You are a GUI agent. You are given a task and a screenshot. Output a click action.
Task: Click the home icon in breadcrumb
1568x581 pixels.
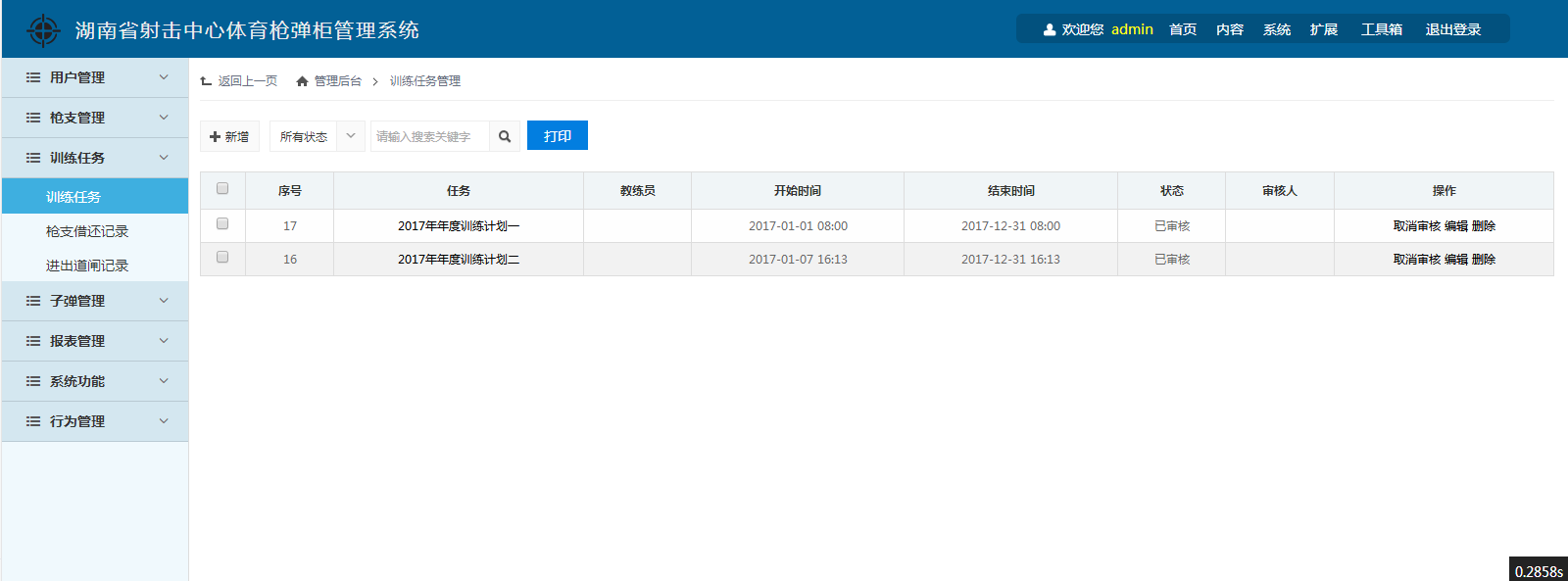(x=302, y=81)
